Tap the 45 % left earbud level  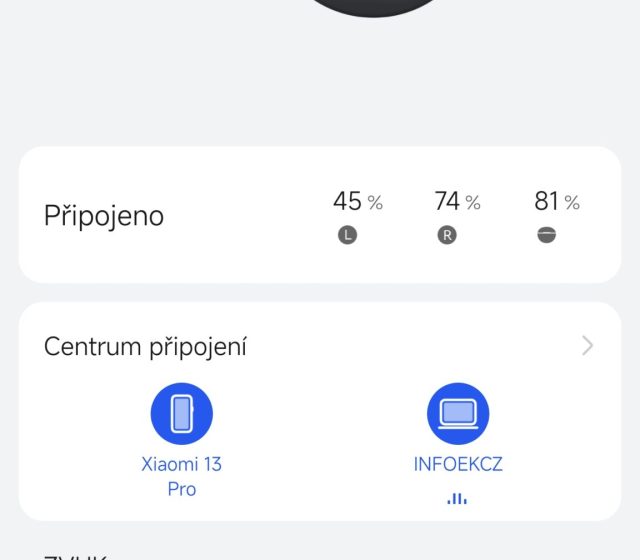point(347,202)
